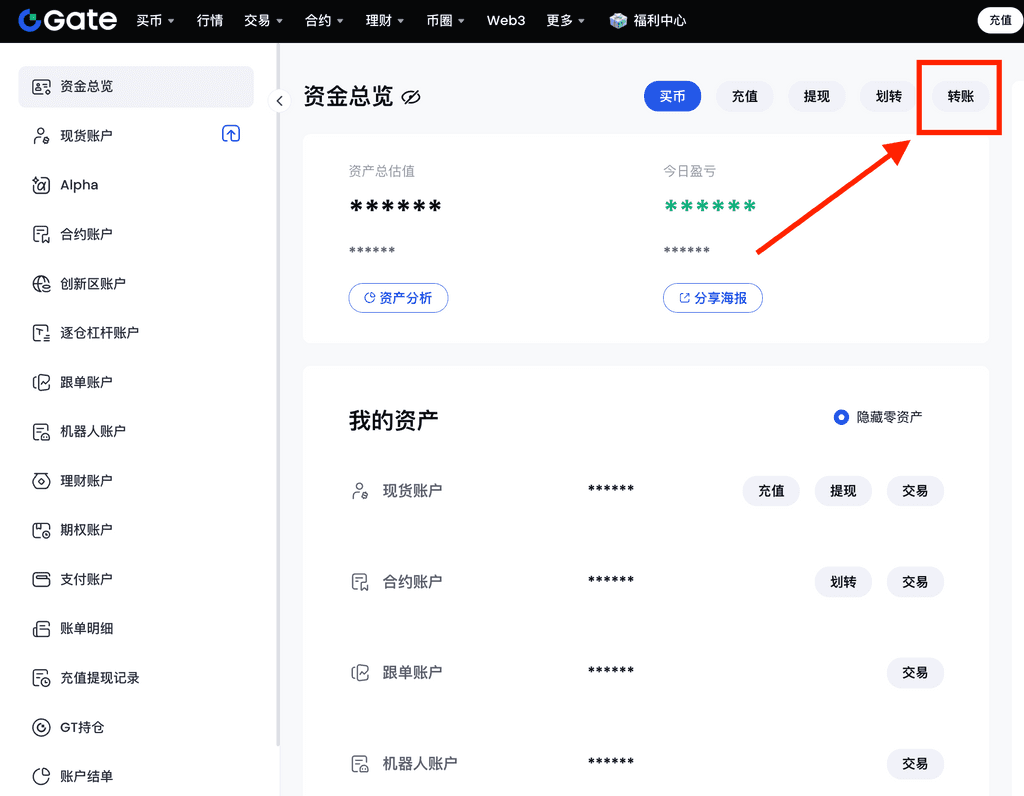Image resolution: width=1024 pixels, height=796 pixels.
Task: Open the Web3 menu item
Action: click(506, 20)
